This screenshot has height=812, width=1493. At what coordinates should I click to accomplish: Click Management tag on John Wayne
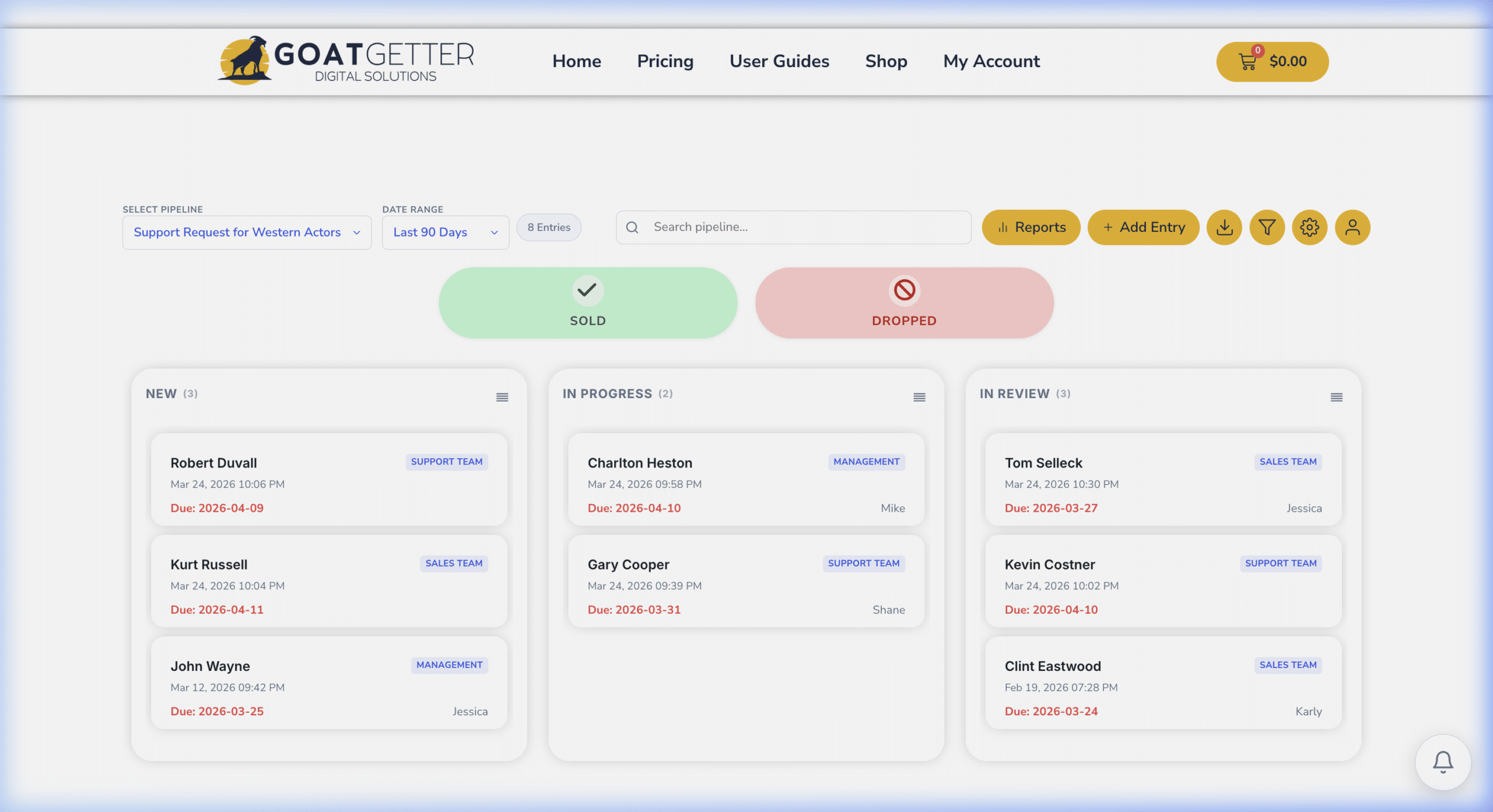[x=449, y=665]
